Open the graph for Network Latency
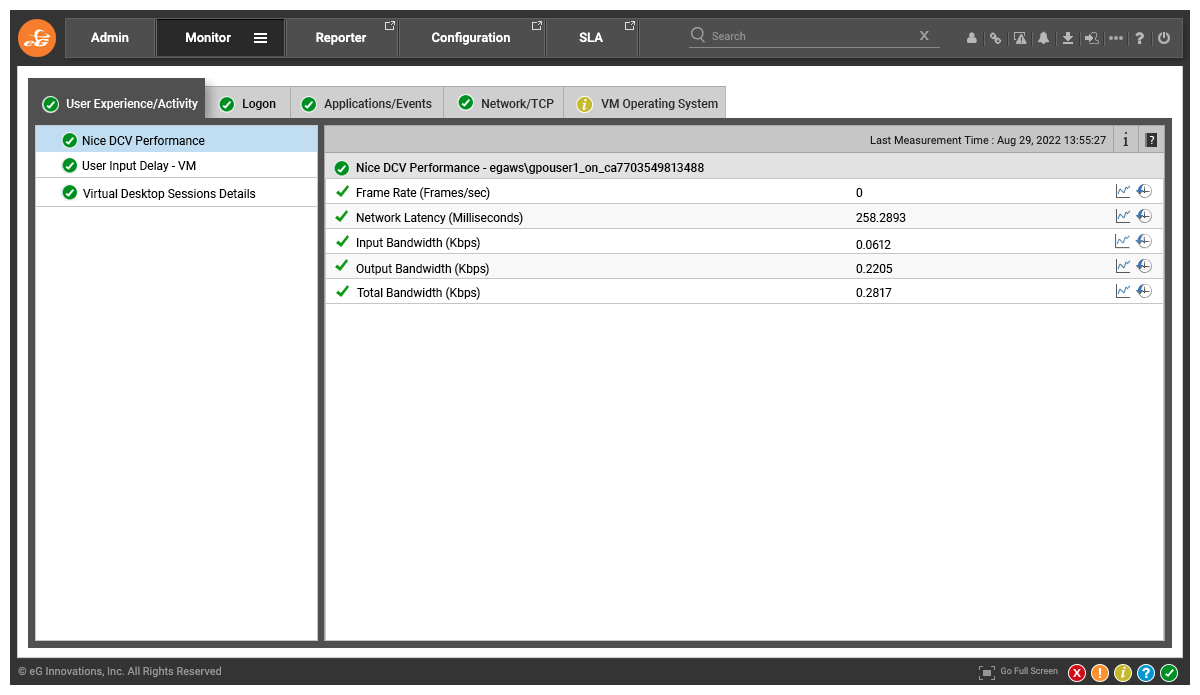The image size is (1200, 695). (x=1123, y=216)
